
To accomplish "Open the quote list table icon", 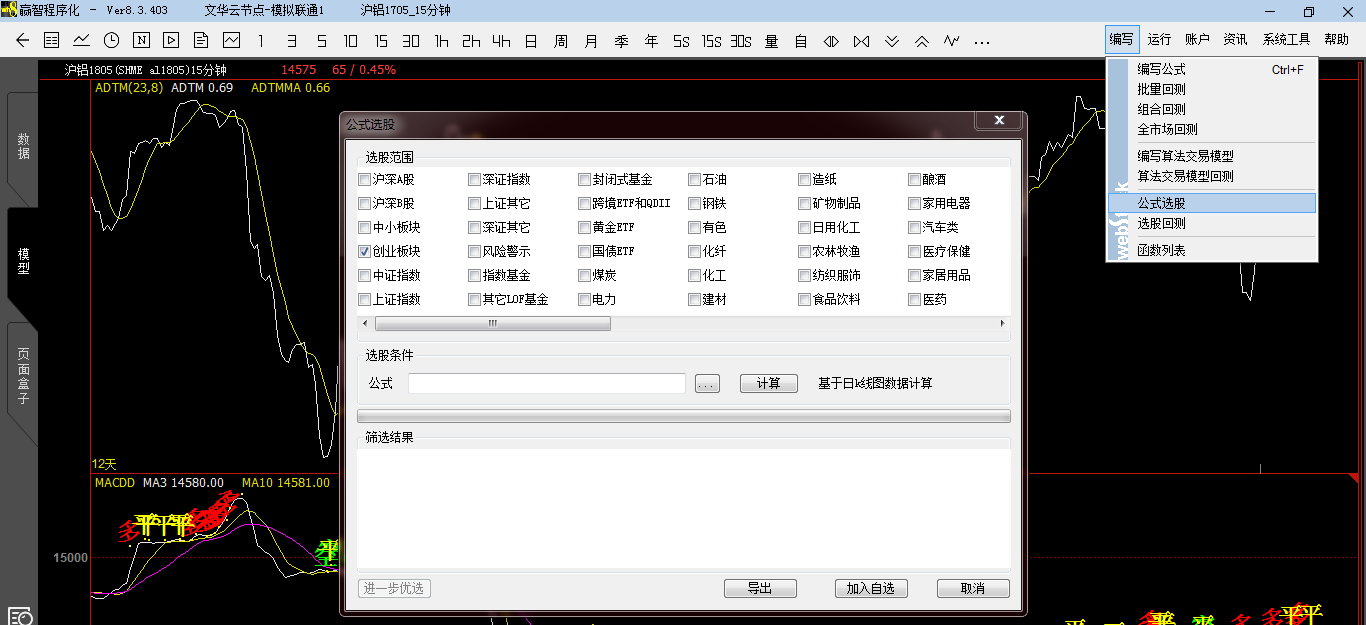I will (x=52, y=41).
